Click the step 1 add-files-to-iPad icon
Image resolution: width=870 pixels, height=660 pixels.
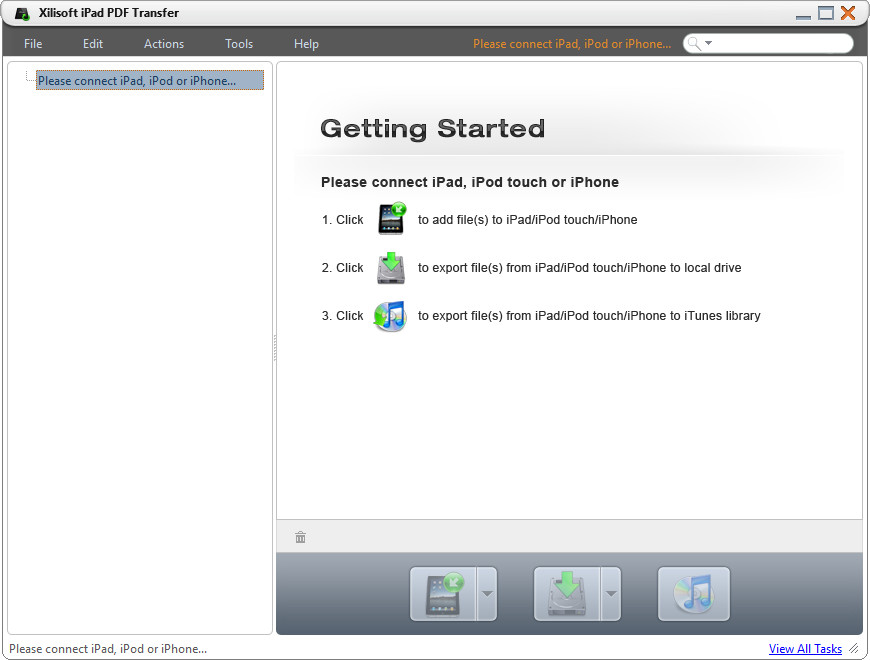392,219
